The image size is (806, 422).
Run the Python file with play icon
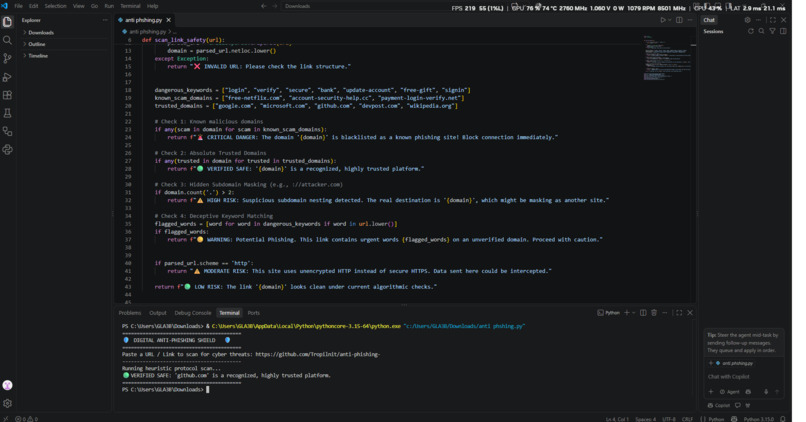663,20
